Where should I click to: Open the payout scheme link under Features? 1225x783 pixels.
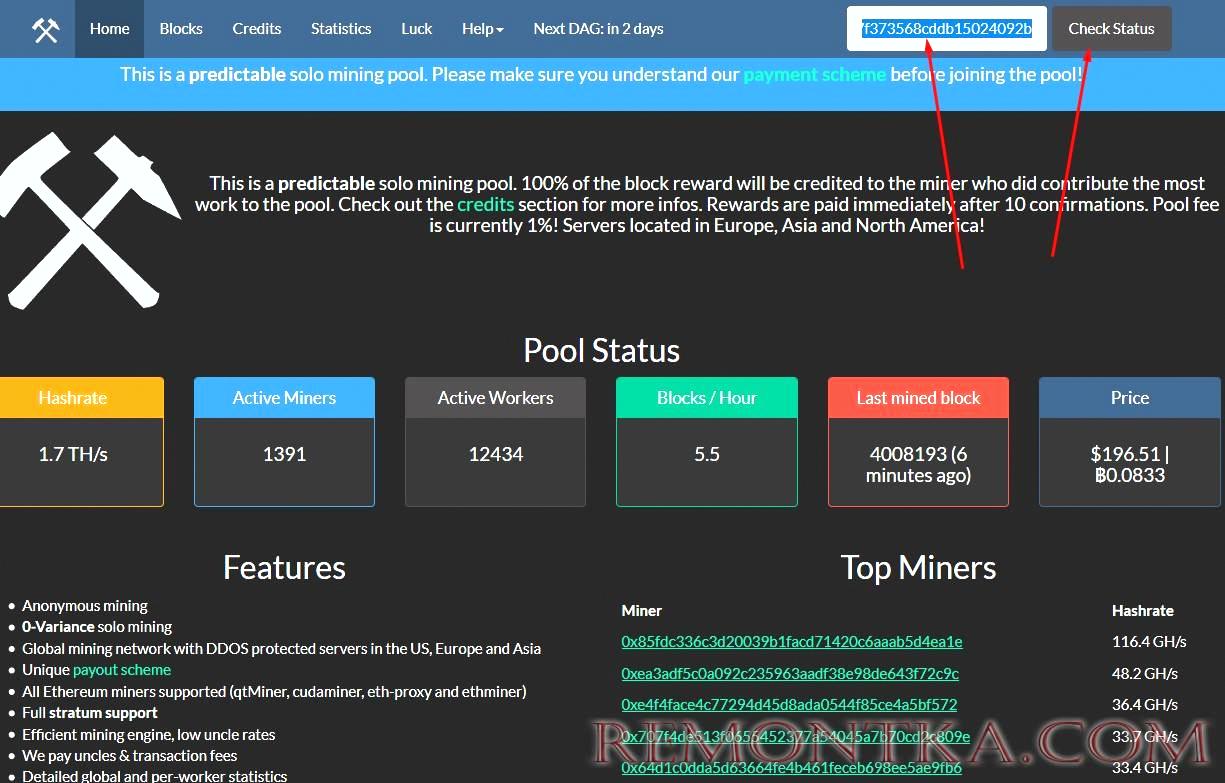(122, 670)
